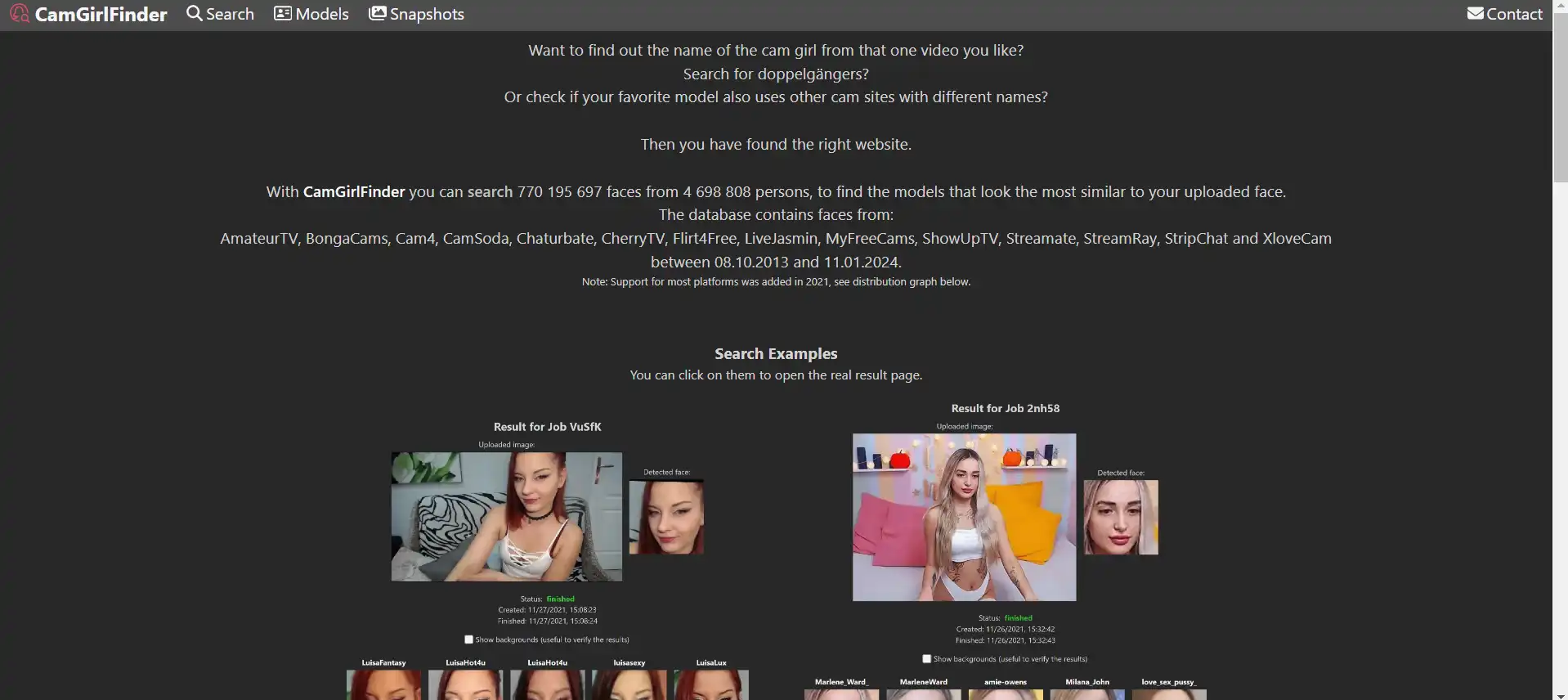Click 'Finished: 11/27/2021, 15:08:24' text
This screenshot has width=1568, height=700.
pyautogui.click(x=547, y=621)
